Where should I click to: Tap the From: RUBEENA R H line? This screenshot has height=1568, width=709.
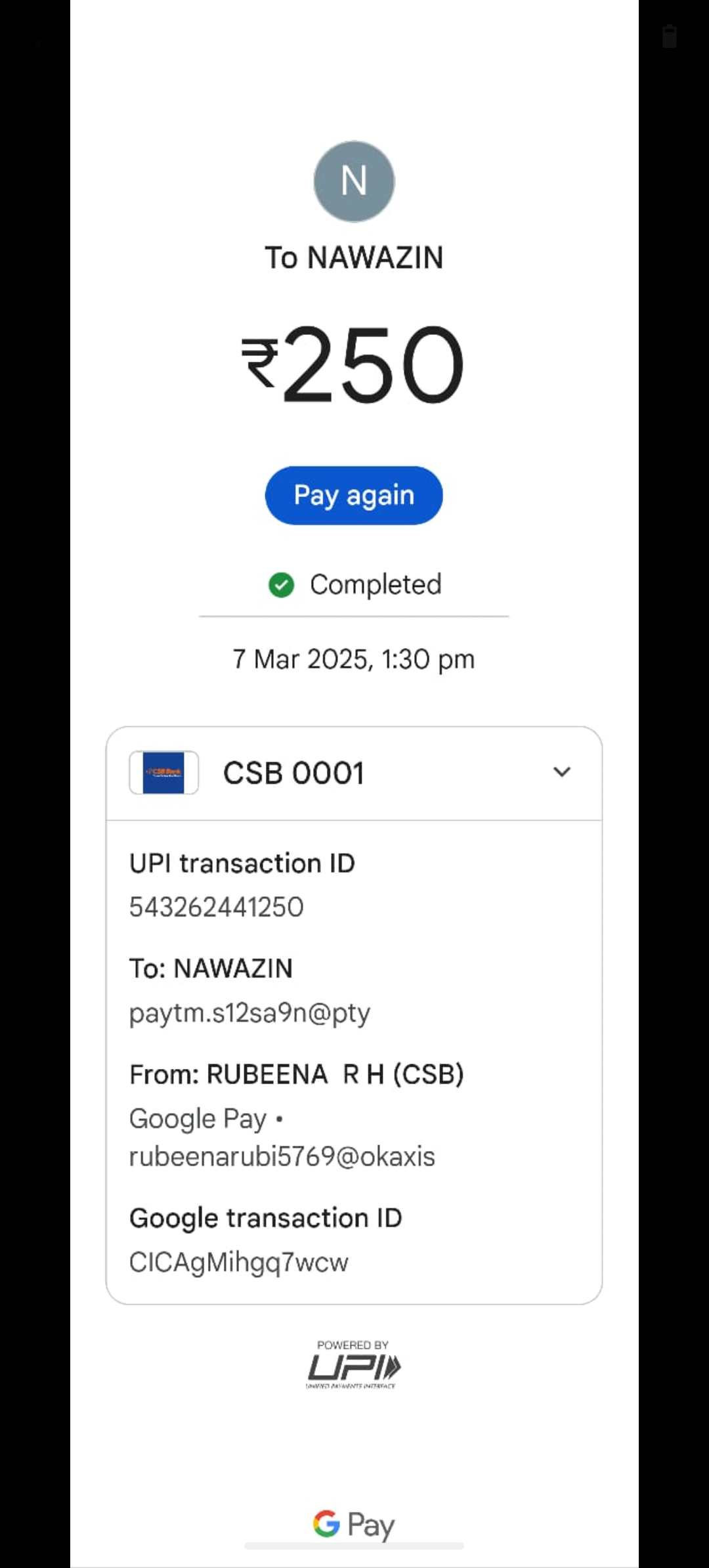click(x=297, y=1075)
